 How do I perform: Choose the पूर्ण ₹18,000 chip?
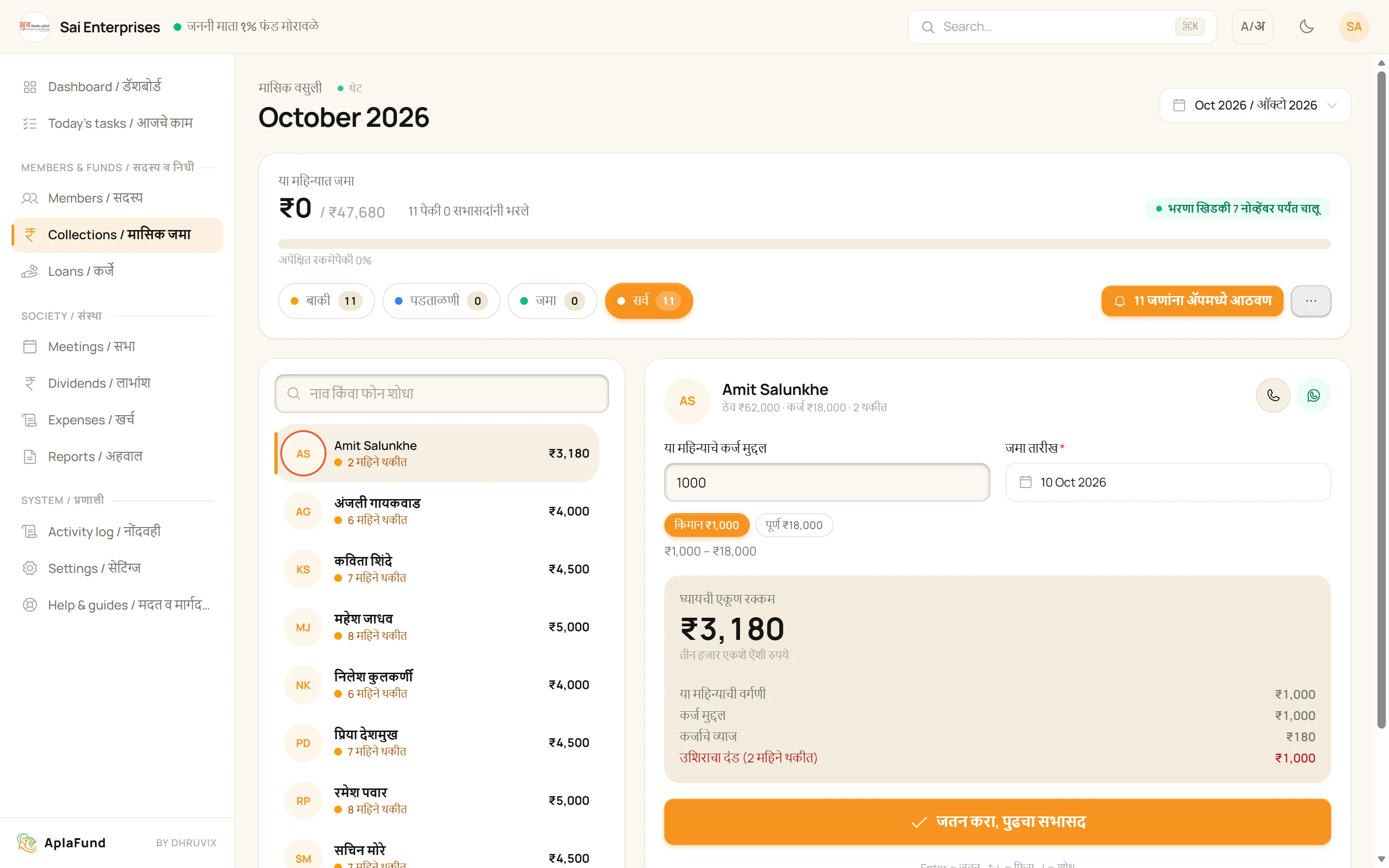pyautogui.click(x=794, y=525)
